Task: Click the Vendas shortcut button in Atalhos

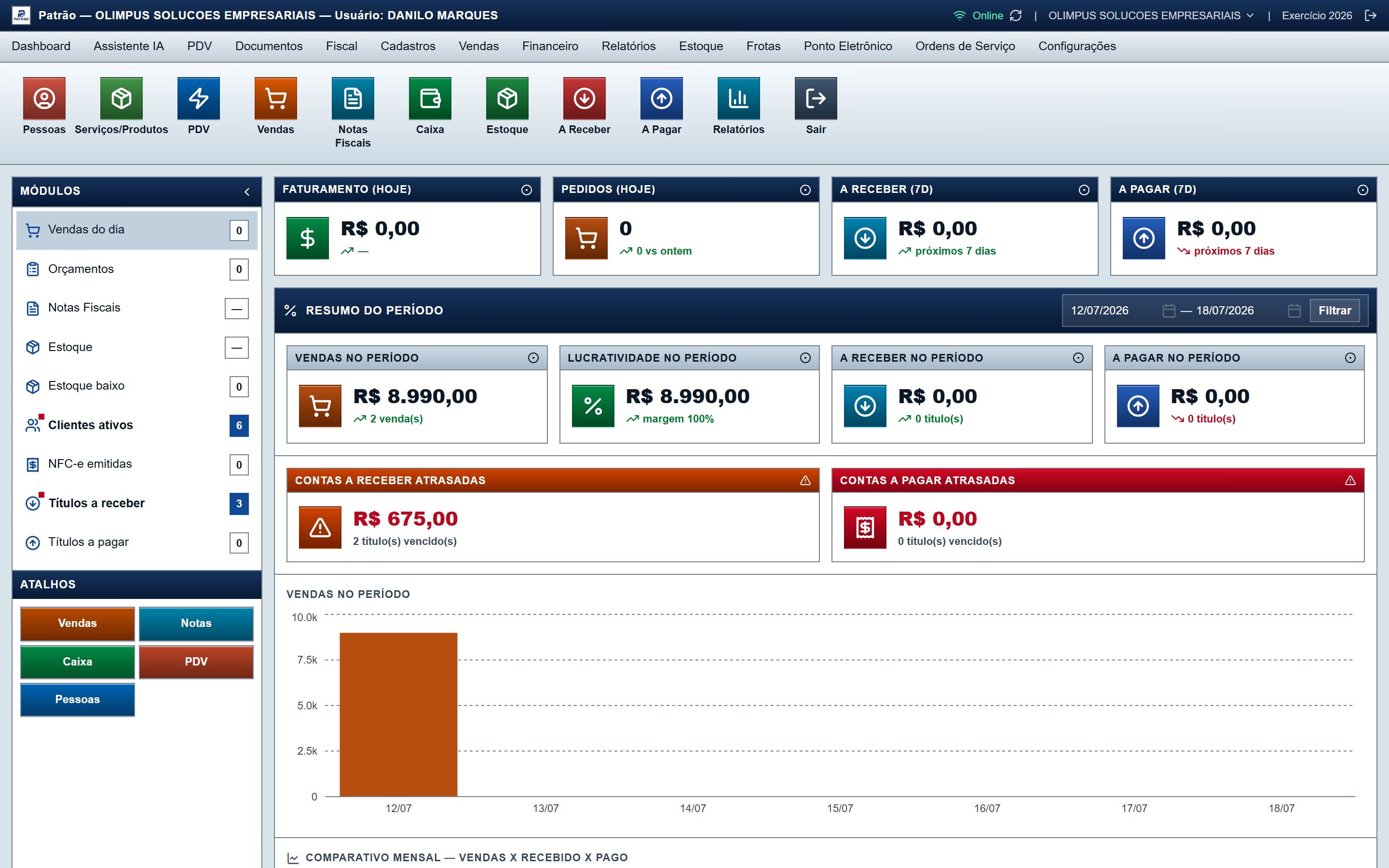Action: tap(78, 624)
